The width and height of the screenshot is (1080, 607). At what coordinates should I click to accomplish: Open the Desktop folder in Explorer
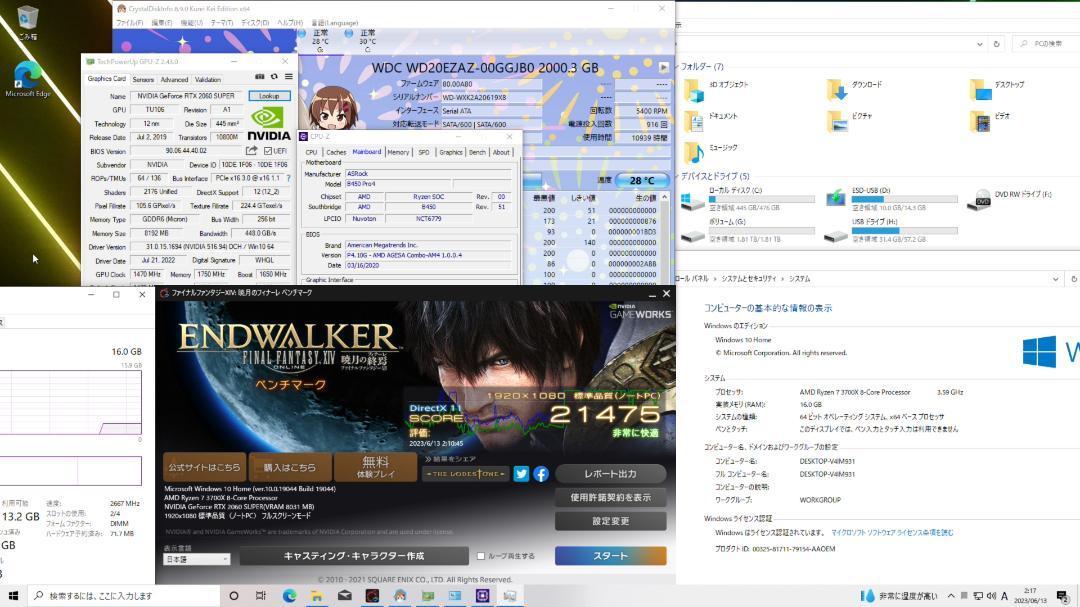point(997,90)
